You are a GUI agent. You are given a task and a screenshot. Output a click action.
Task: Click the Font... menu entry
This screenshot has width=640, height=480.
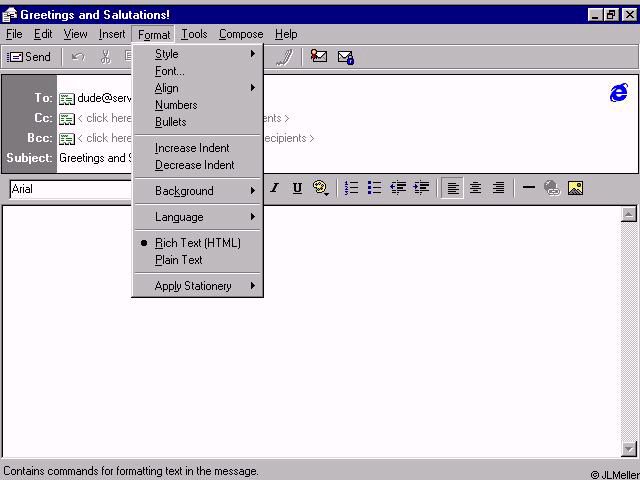170,71
